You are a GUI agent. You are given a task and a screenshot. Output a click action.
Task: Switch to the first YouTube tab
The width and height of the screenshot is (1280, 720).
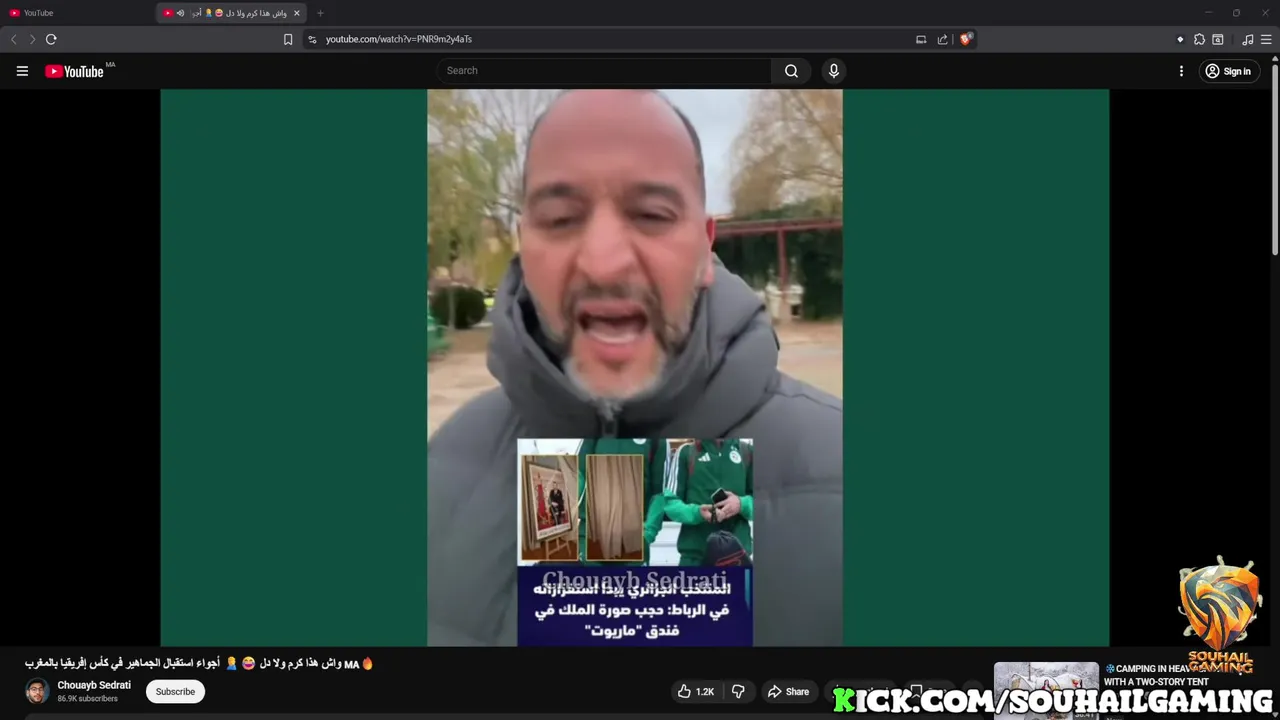(78, 13)
